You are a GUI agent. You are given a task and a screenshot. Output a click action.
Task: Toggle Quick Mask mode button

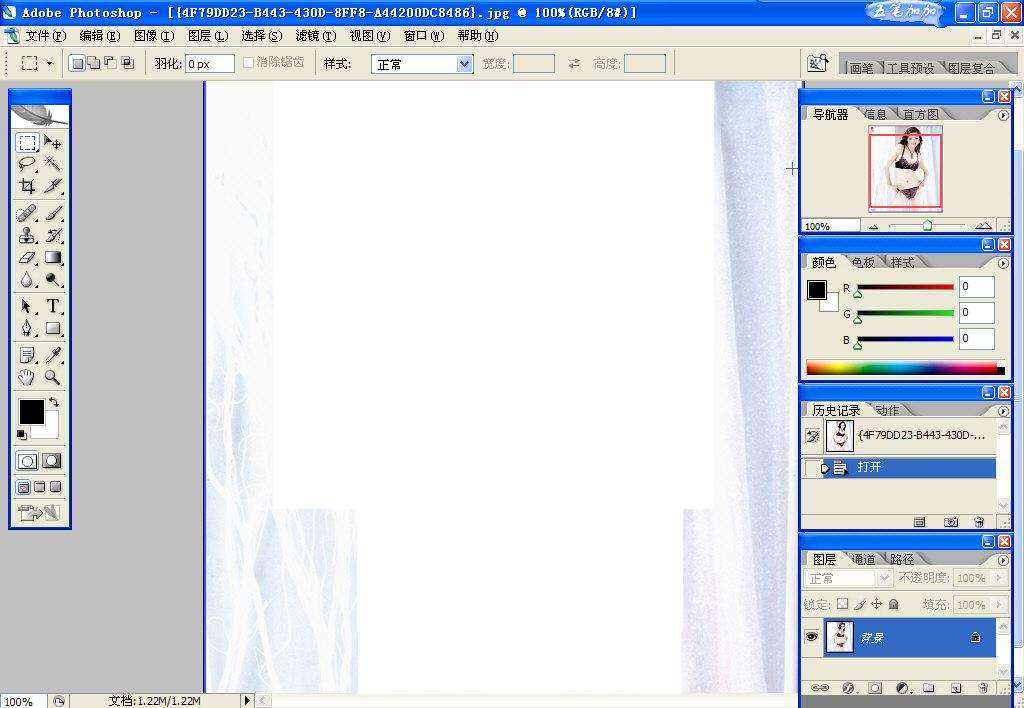coord(52,461)
